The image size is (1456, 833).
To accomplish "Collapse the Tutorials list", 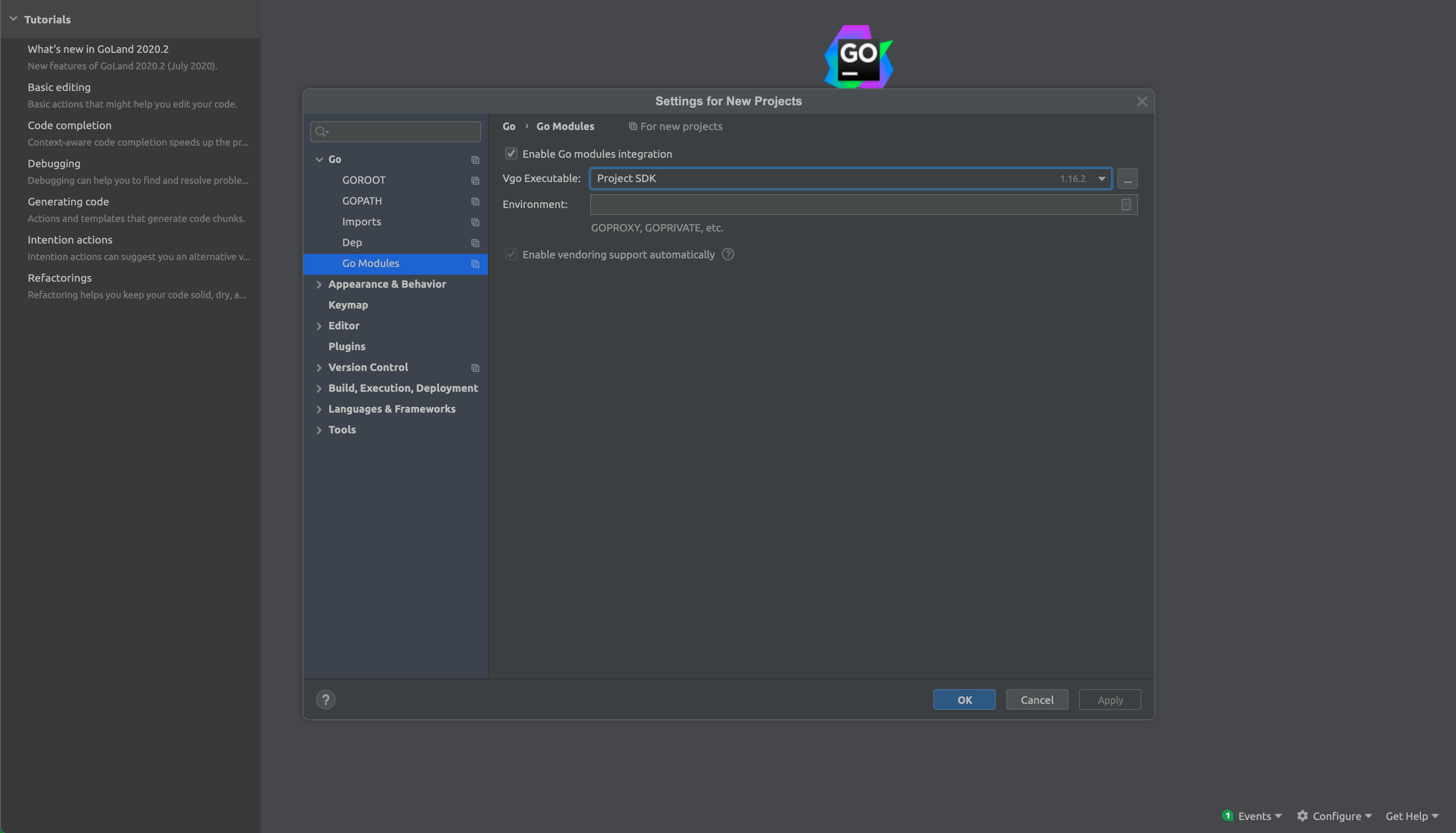I will 13,19.
